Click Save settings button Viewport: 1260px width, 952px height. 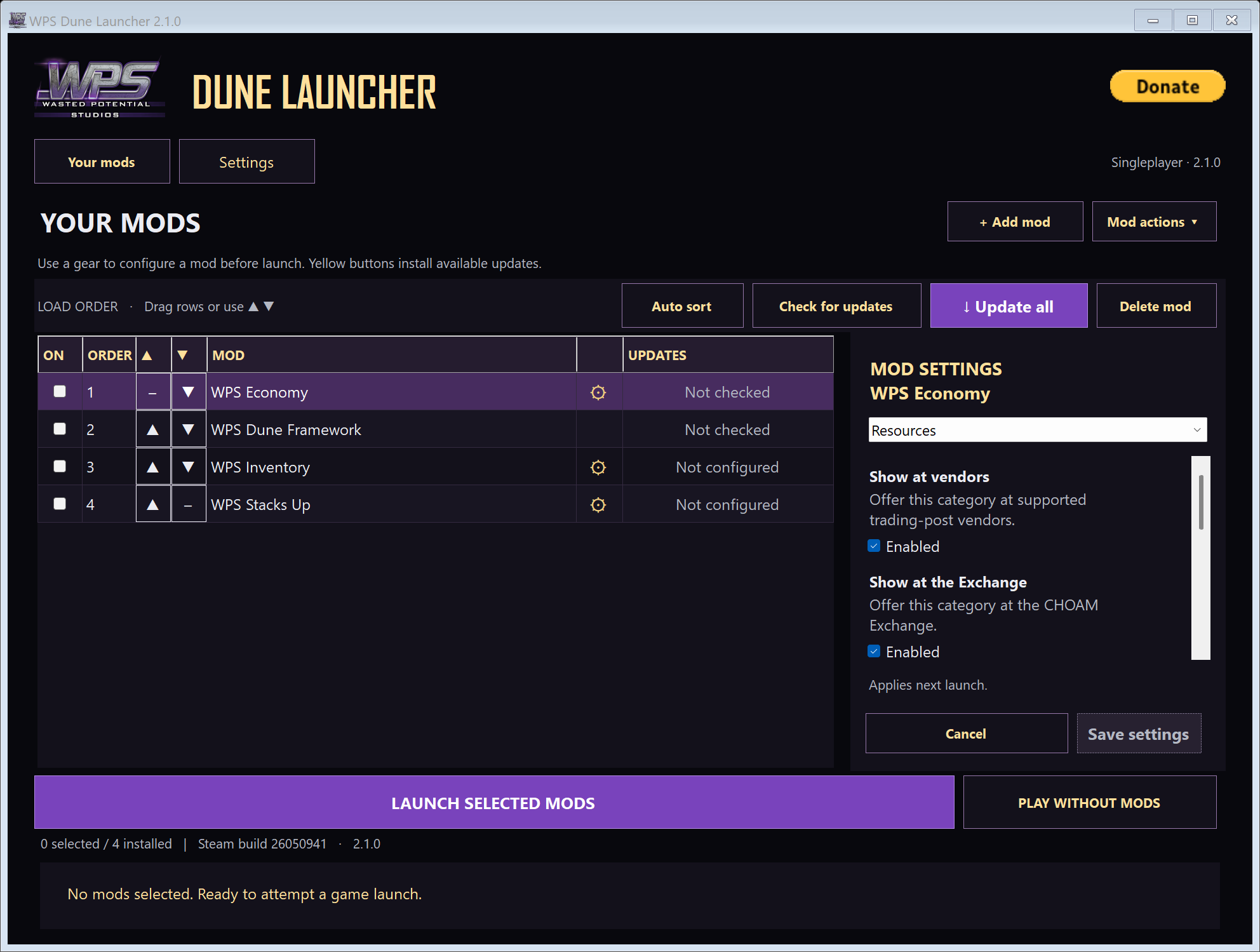pyautogui.click(x=1139, y=734)
